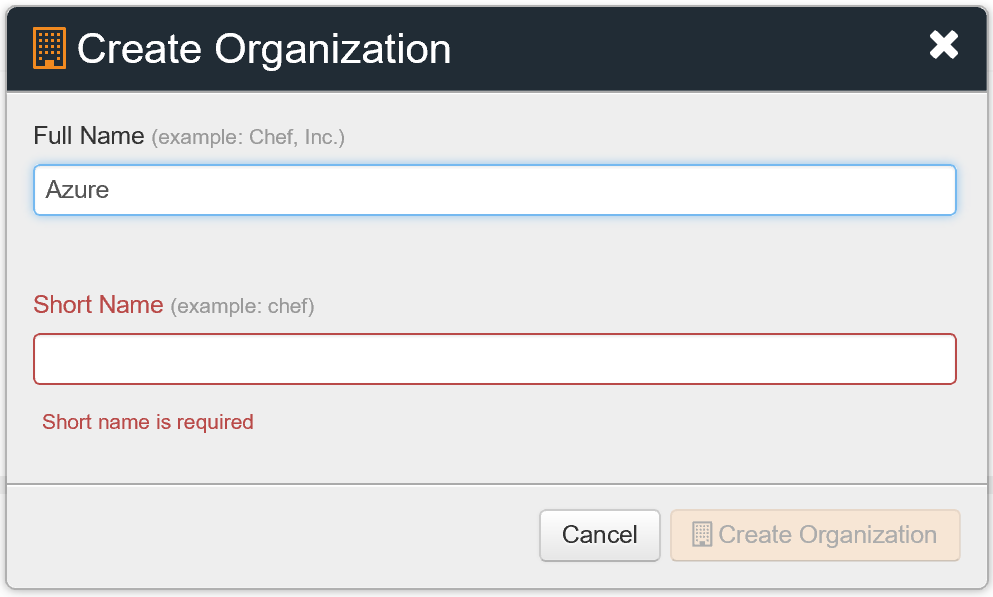This screenshot has width=993, height=597.
Task: Click the red "Short Name" field label
Action: [x=98, y=305]
